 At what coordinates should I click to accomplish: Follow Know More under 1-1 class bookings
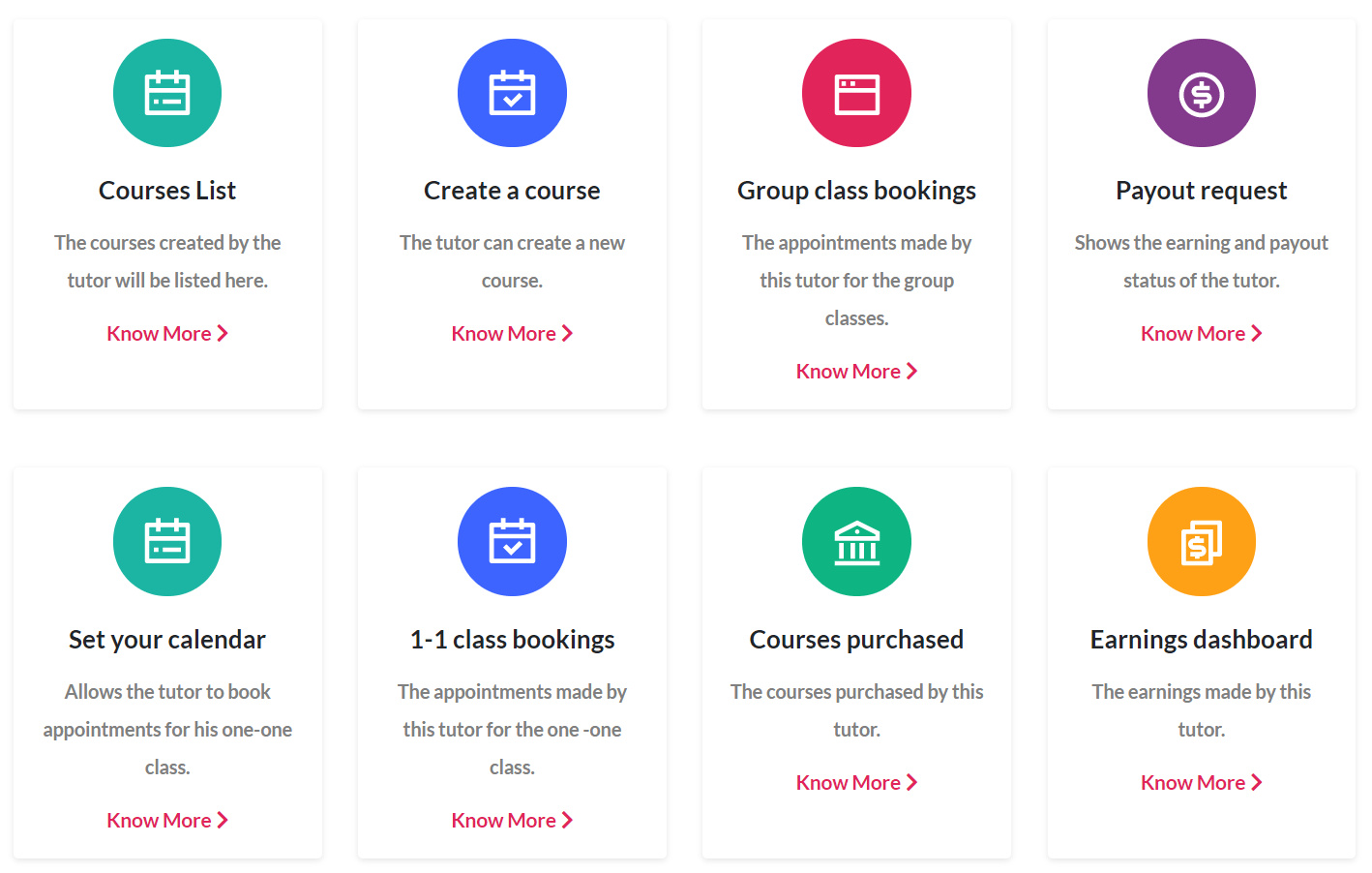tap(512, 821)
